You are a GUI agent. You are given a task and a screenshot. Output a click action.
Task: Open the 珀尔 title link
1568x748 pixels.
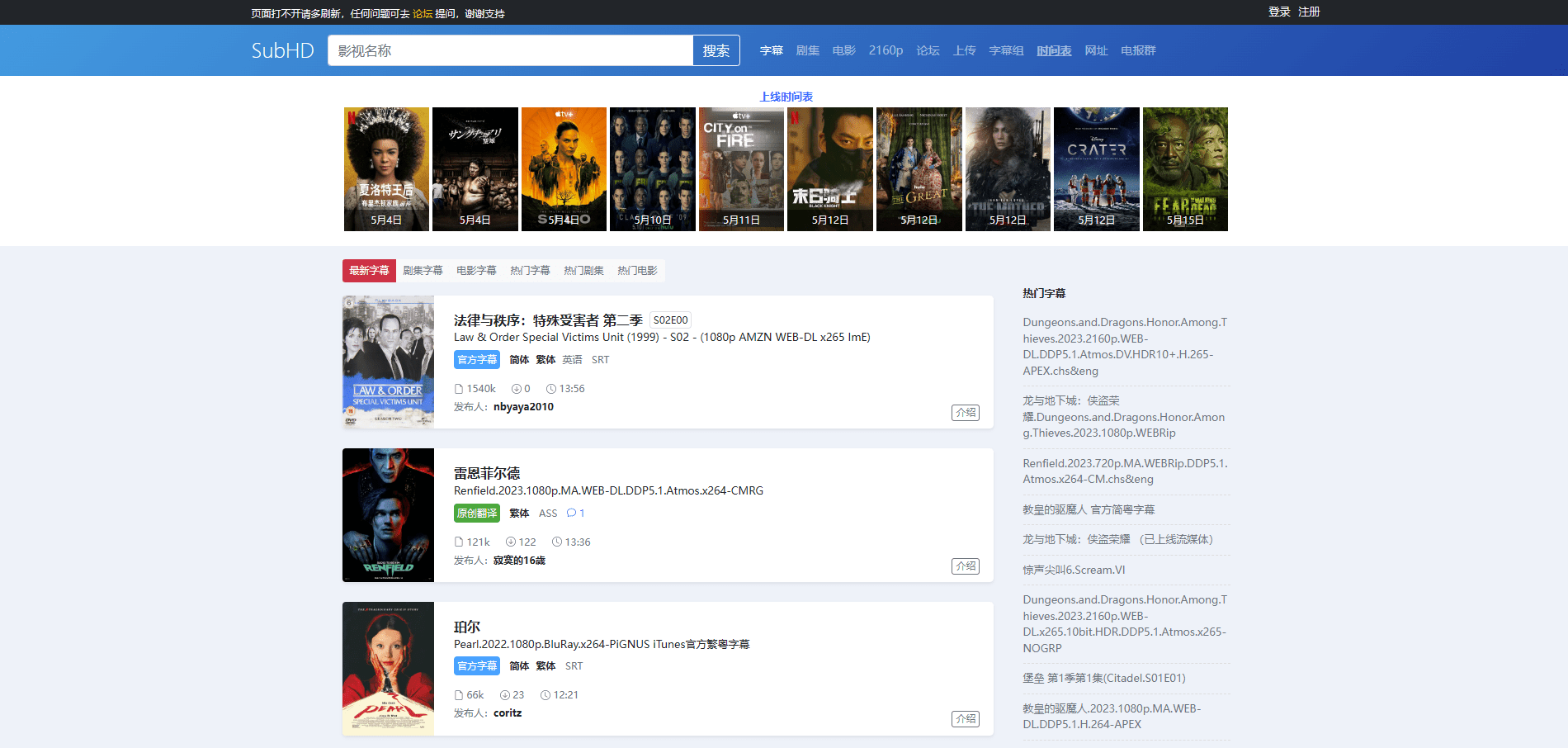point(467,627)
